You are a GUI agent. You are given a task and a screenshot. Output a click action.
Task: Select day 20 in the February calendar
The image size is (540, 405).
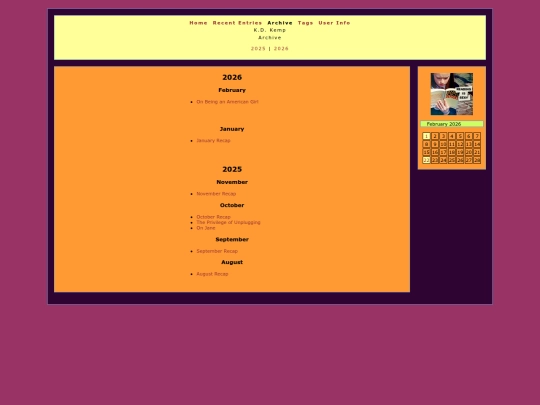pyautogui.click(x=469, y=152)
